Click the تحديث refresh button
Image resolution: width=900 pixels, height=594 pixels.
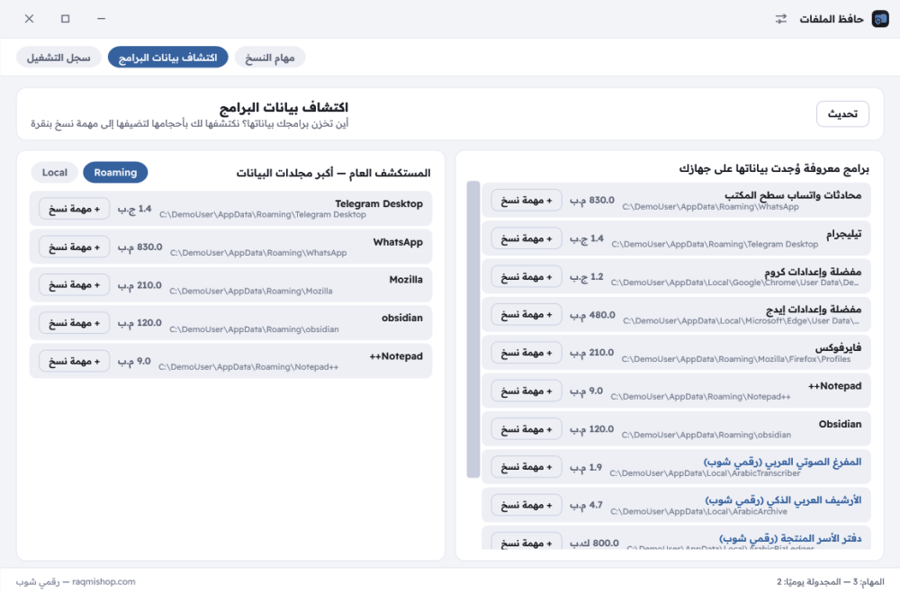842,114
